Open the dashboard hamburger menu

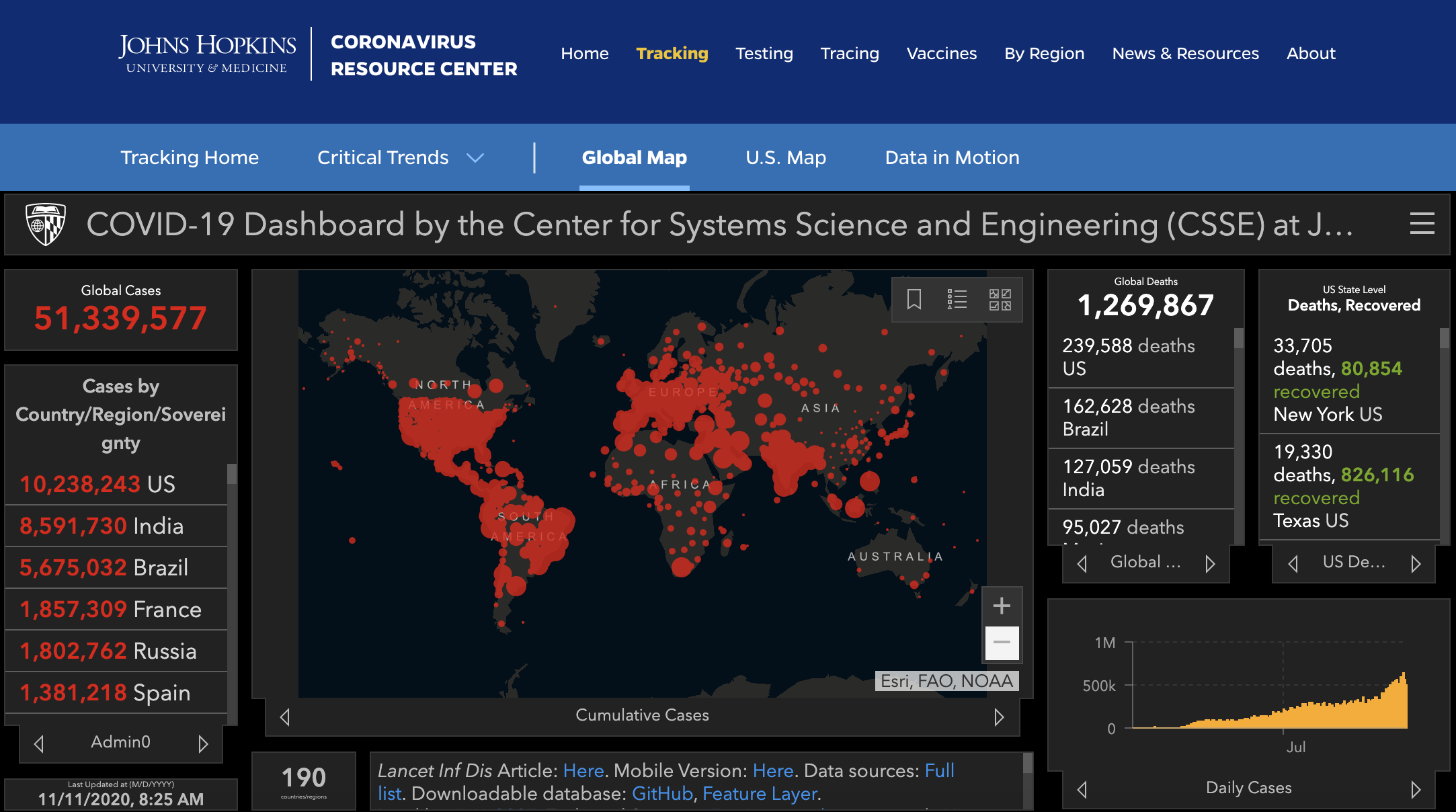[x=1422, y=224]
